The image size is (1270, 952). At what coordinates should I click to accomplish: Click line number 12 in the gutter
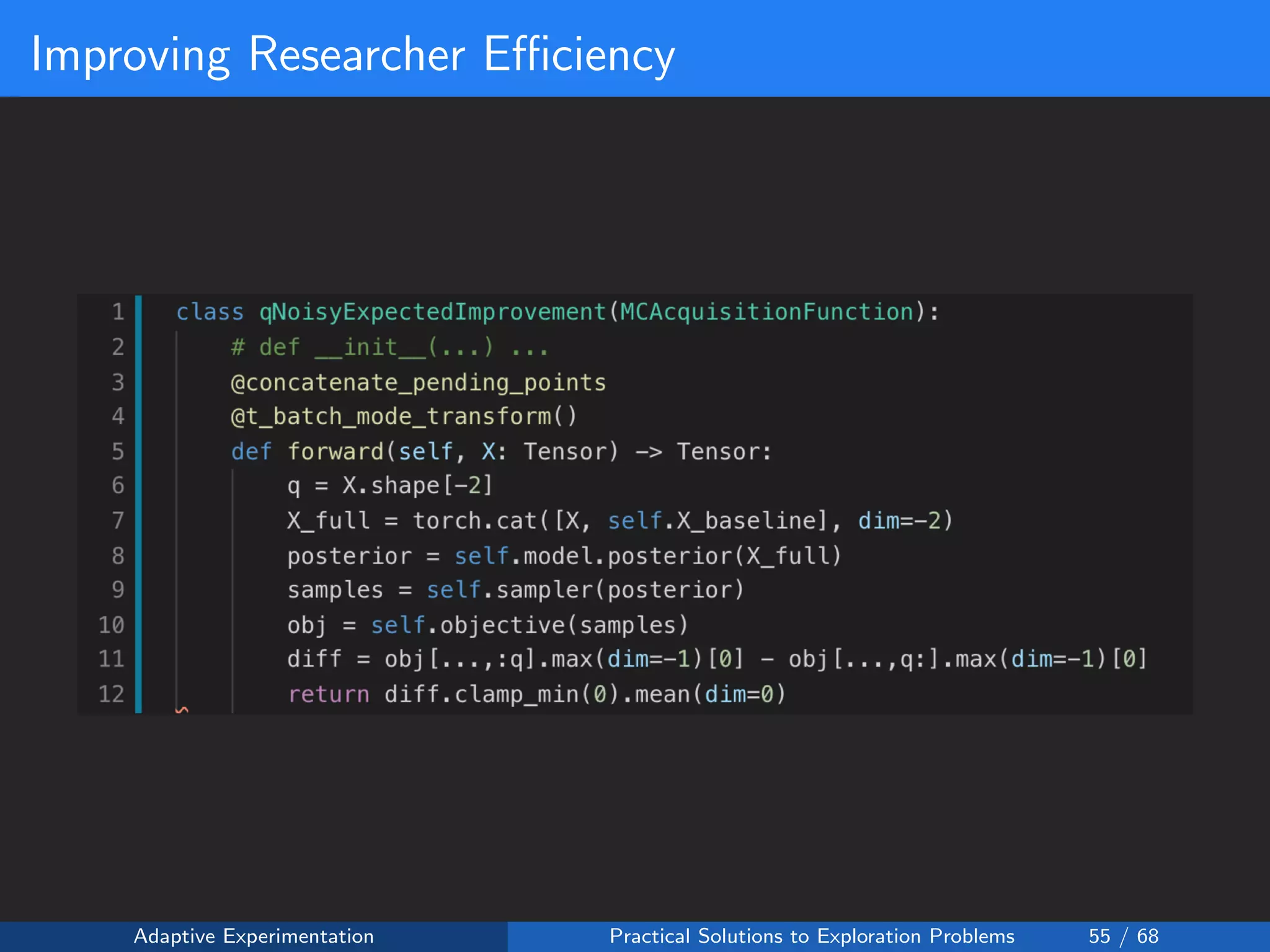coord(112,694)
